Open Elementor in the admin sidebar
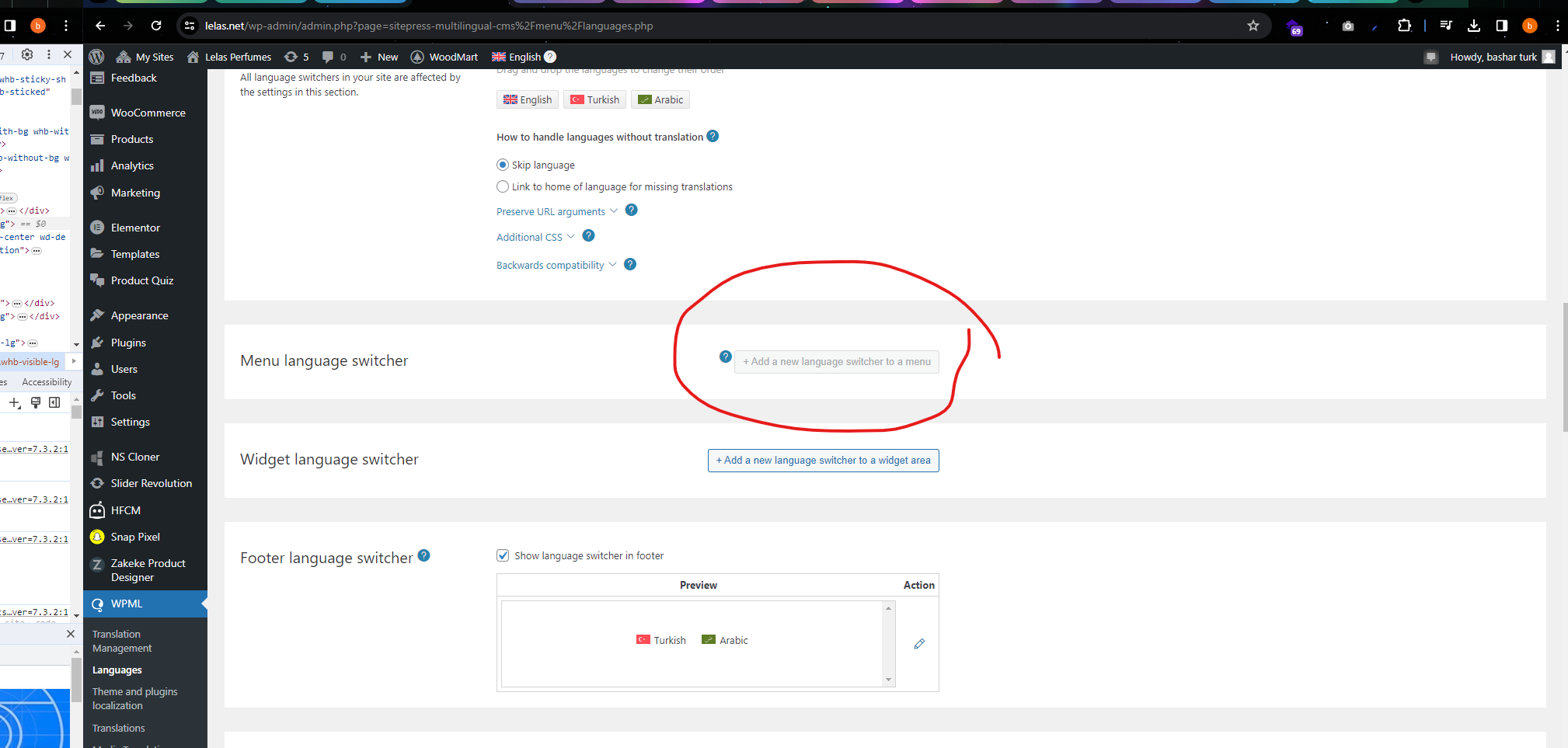1568x748 pixels. pyautogui.click(x=145, y=228)
